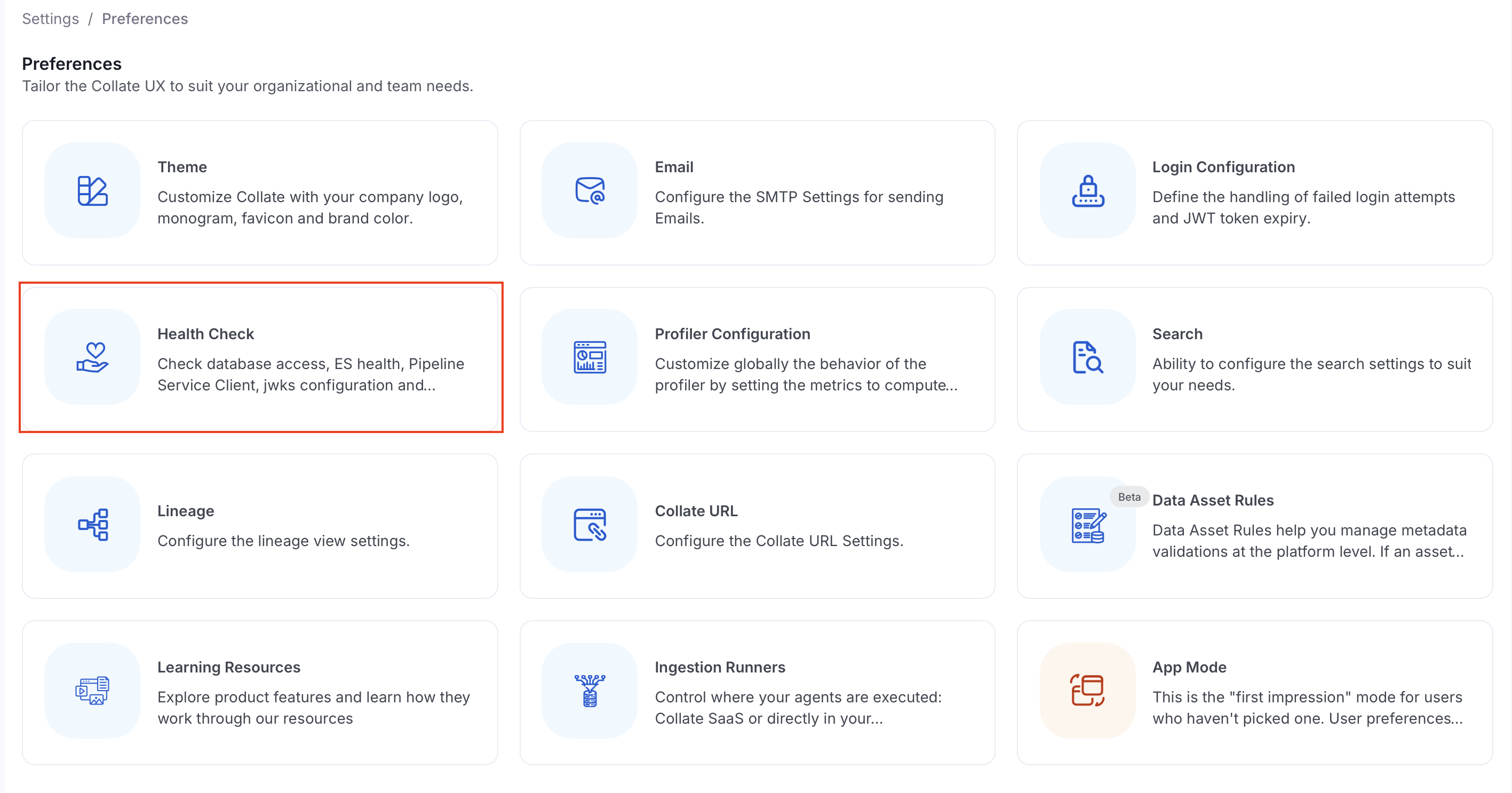Click "Configure the SMTP Settings for sending Emails." text
The width and height of the screenshot is (1512, 793).
click(799, 207)
